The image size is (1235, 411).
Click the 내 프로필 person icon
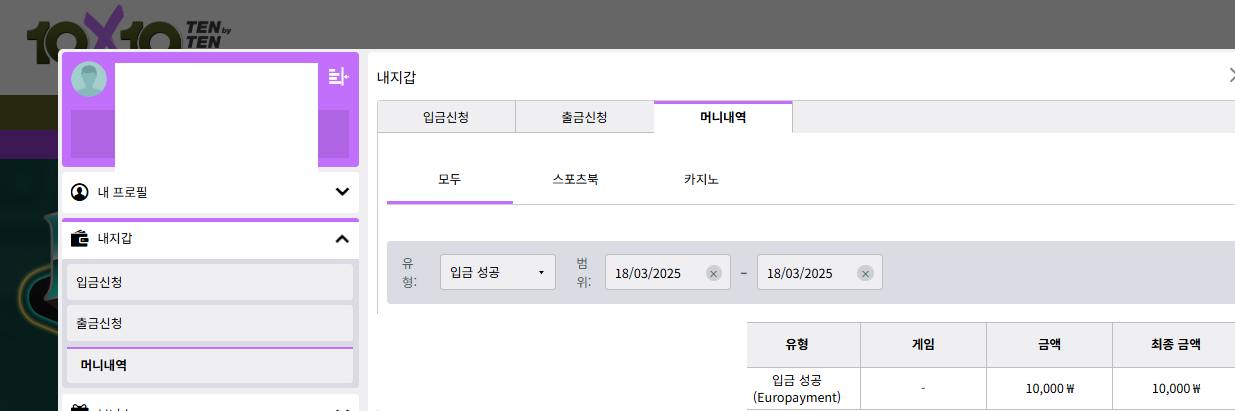[x=81, y=192]
